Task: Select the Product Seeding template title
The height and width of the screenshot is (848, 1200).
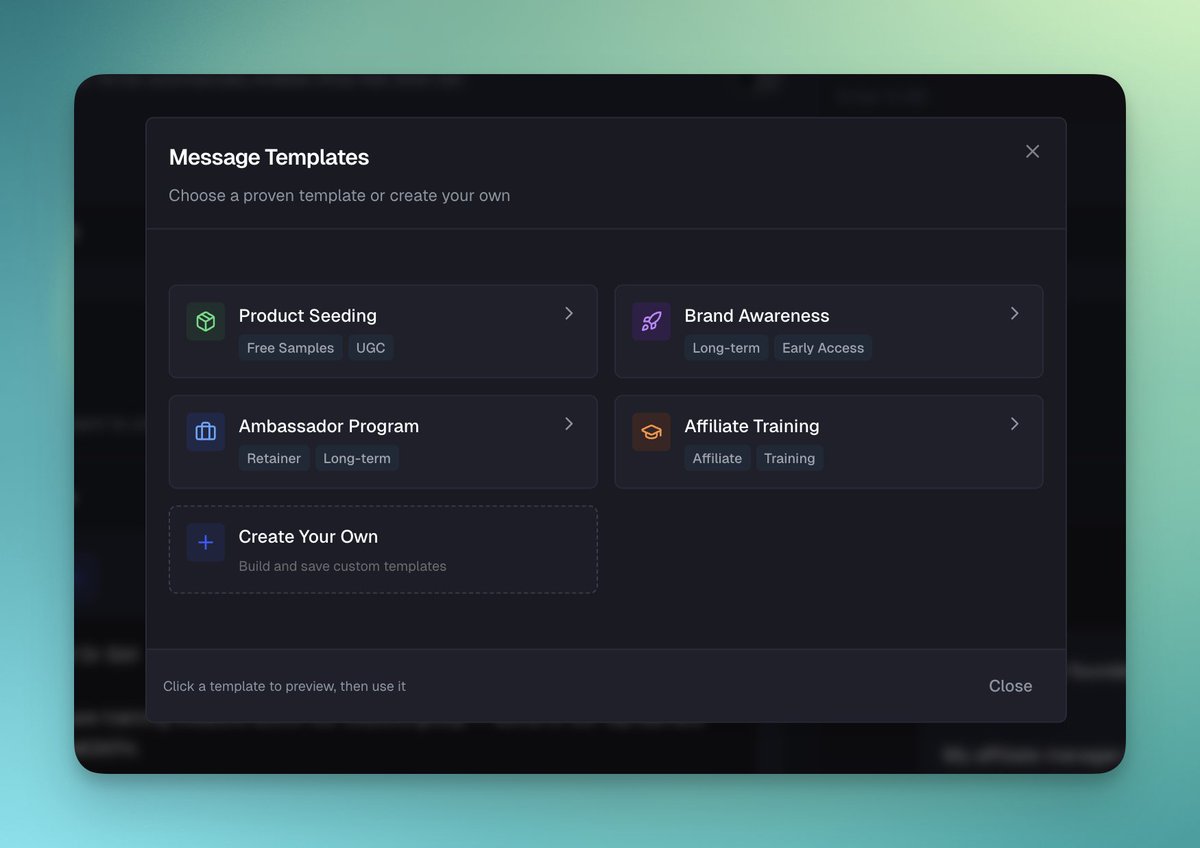Action: (x=308, y=316)
